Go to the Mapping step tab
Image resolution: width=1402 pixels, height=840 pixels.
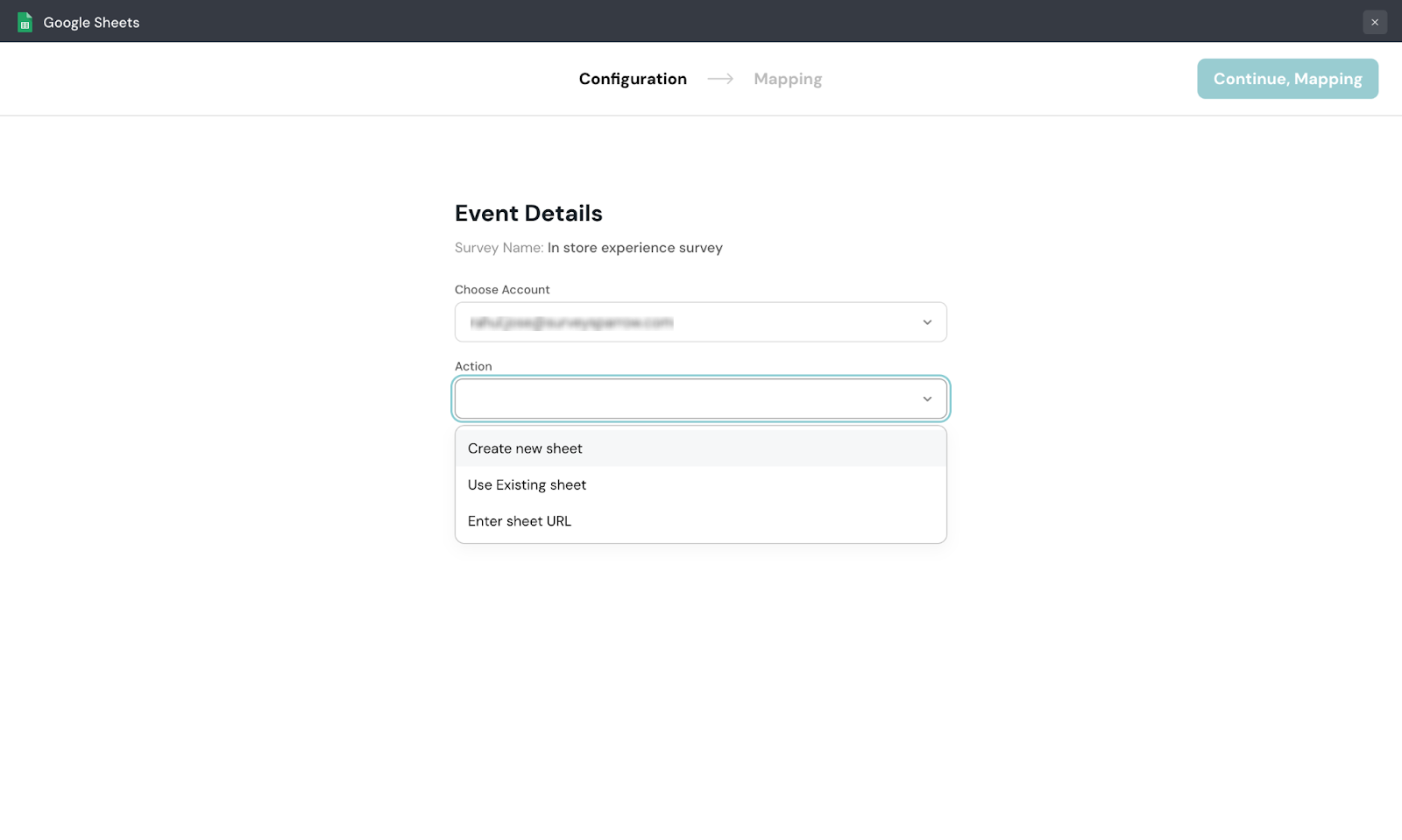click(788, 79)
